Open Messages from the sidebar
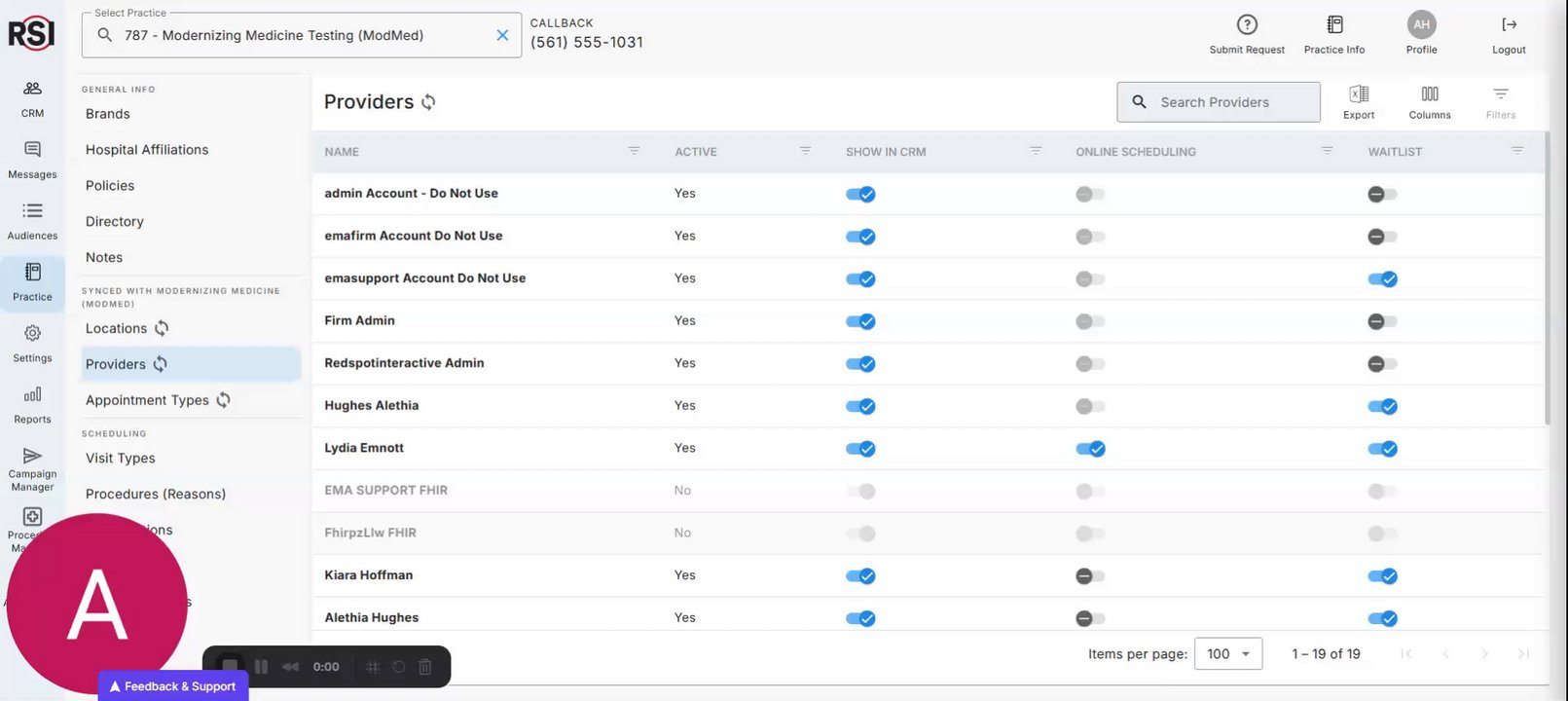 (32, 150)
